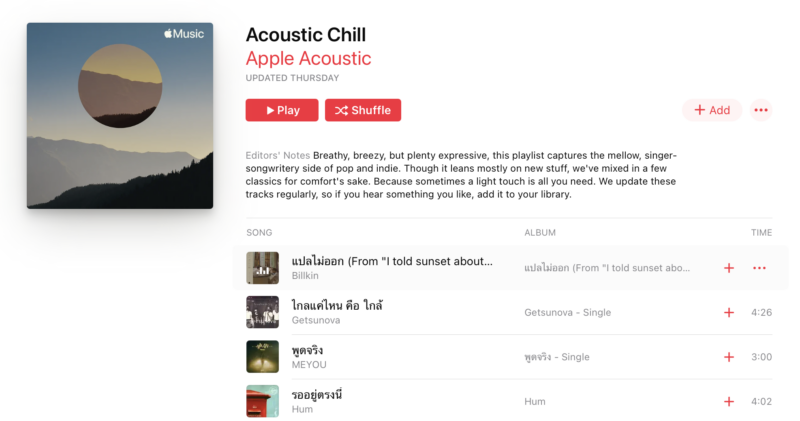The width and height of the screenshot is (800, 421).
Task: Play the Acoustic Chill playlist
Action: [x=282, y=110]
